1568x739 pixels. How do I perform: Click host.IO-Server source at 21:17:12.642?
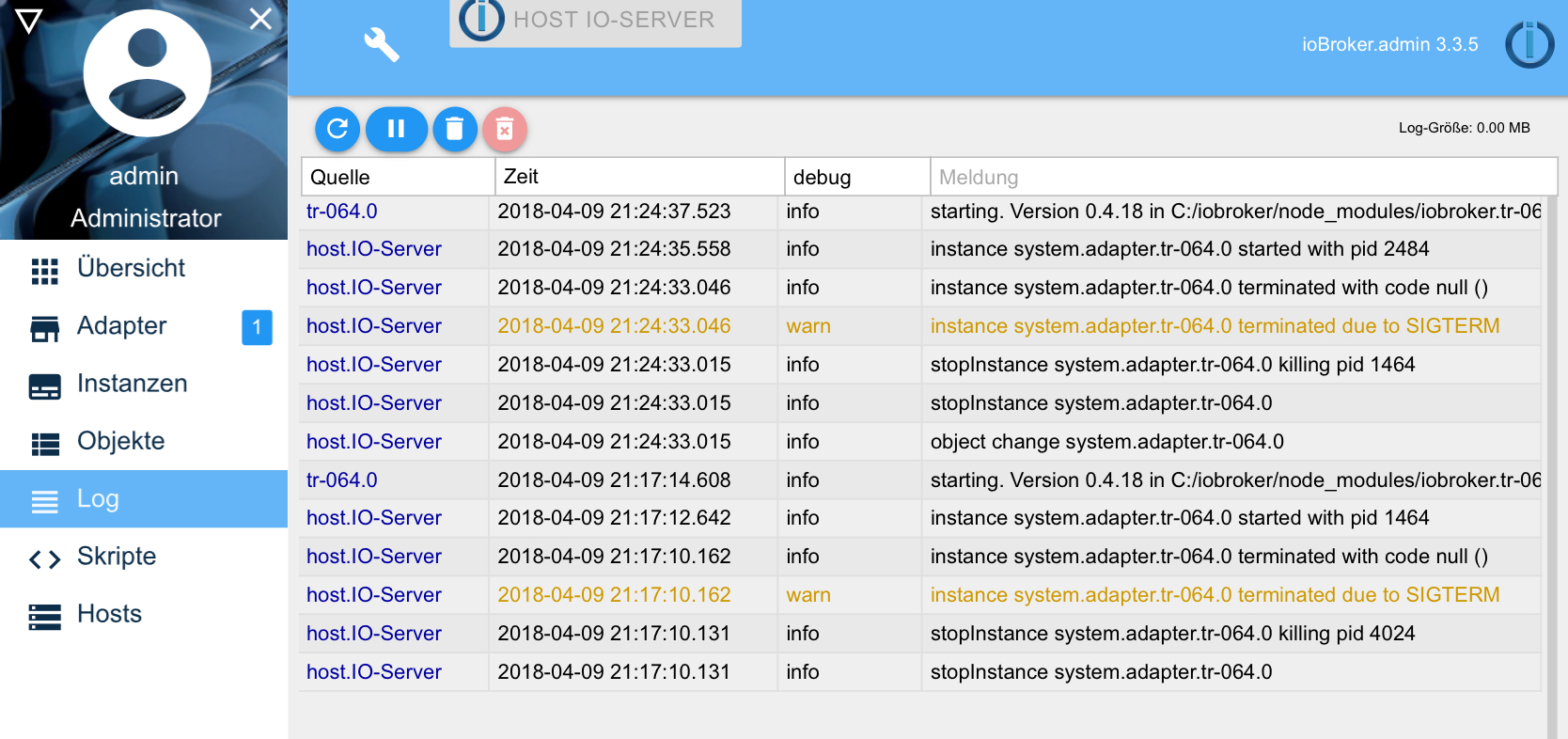pyautogui.click(x=374, y=518)
